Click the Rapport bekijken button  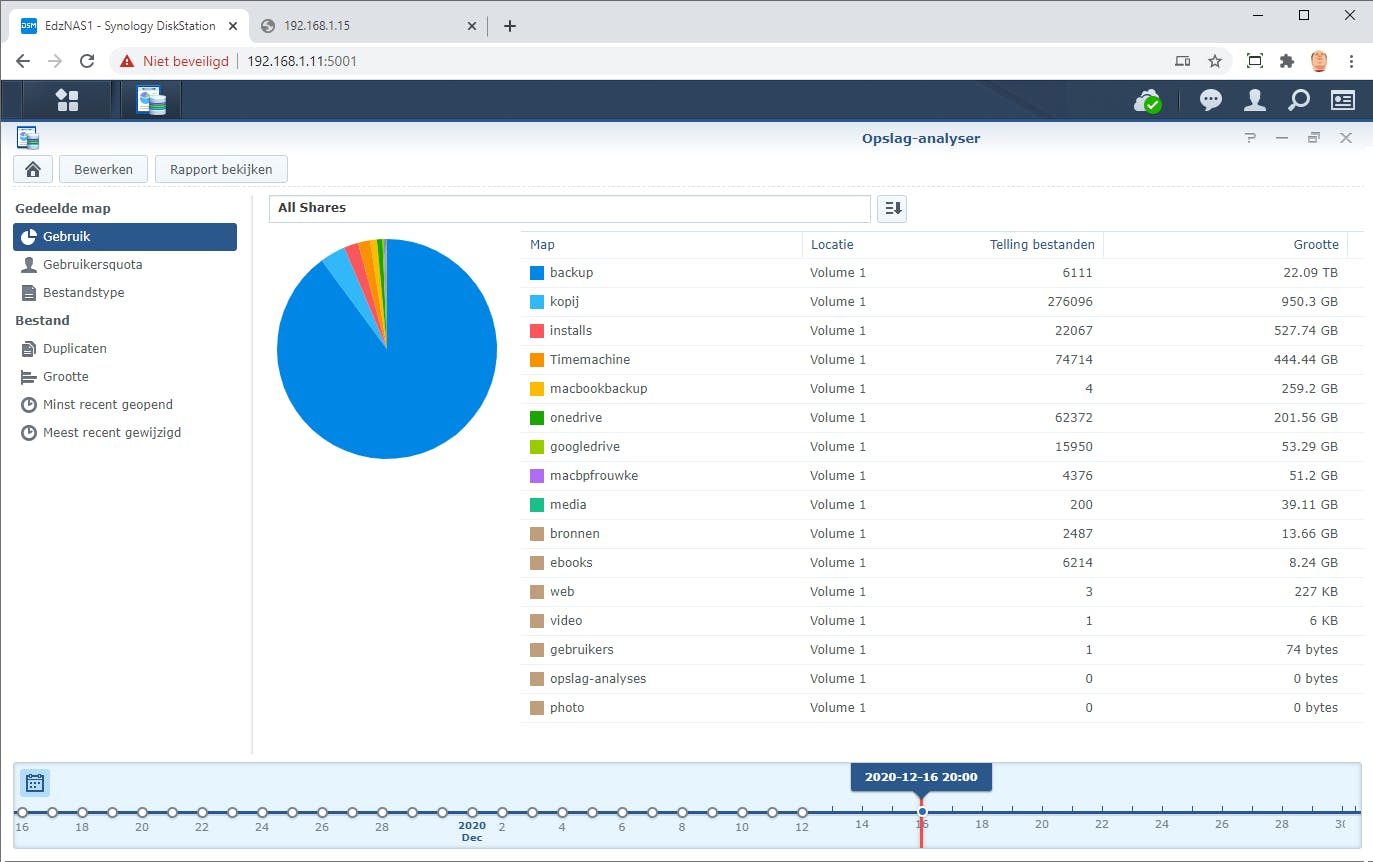point(221,169)
